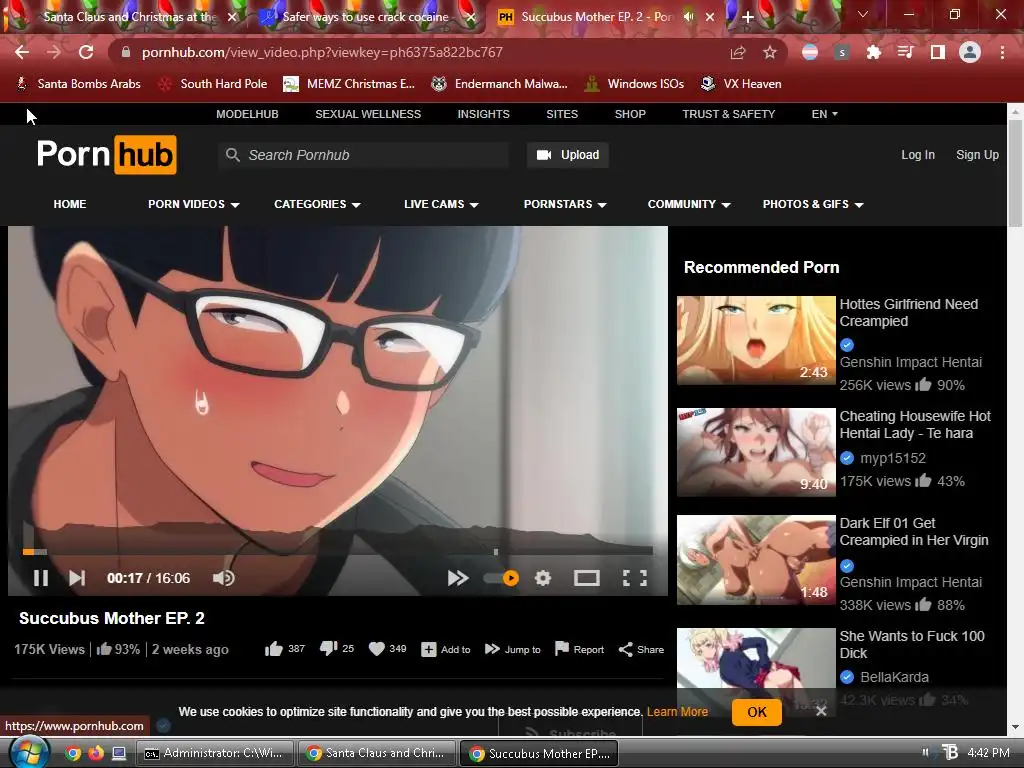This screenshot has height=768, width=1024.
Task: Click the magnifier icon in the search box
Action: [232, 155]
